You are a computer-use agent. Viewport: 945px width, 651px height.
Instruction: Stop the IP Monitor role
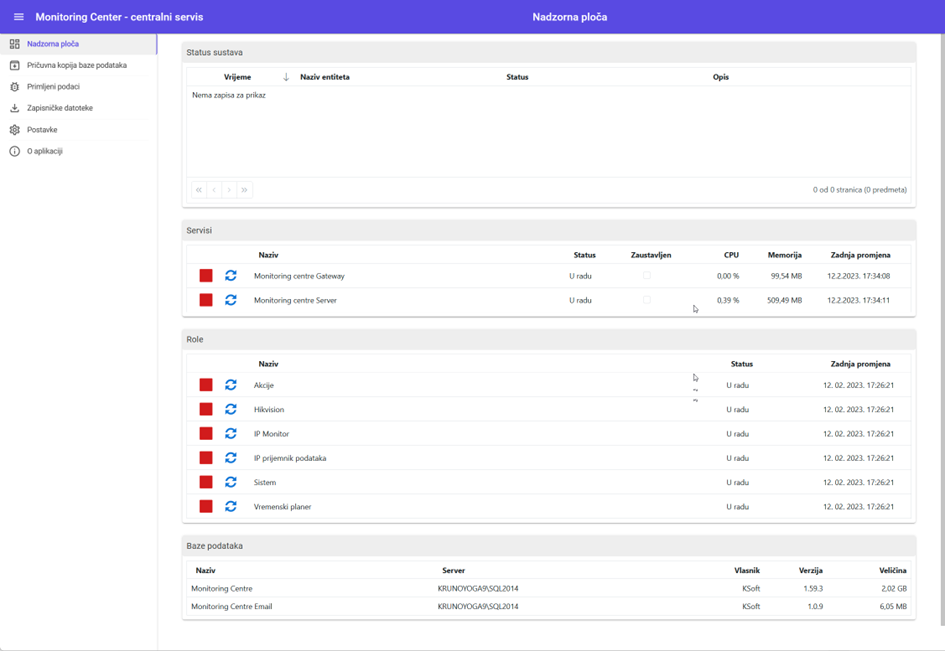[206, 434]
